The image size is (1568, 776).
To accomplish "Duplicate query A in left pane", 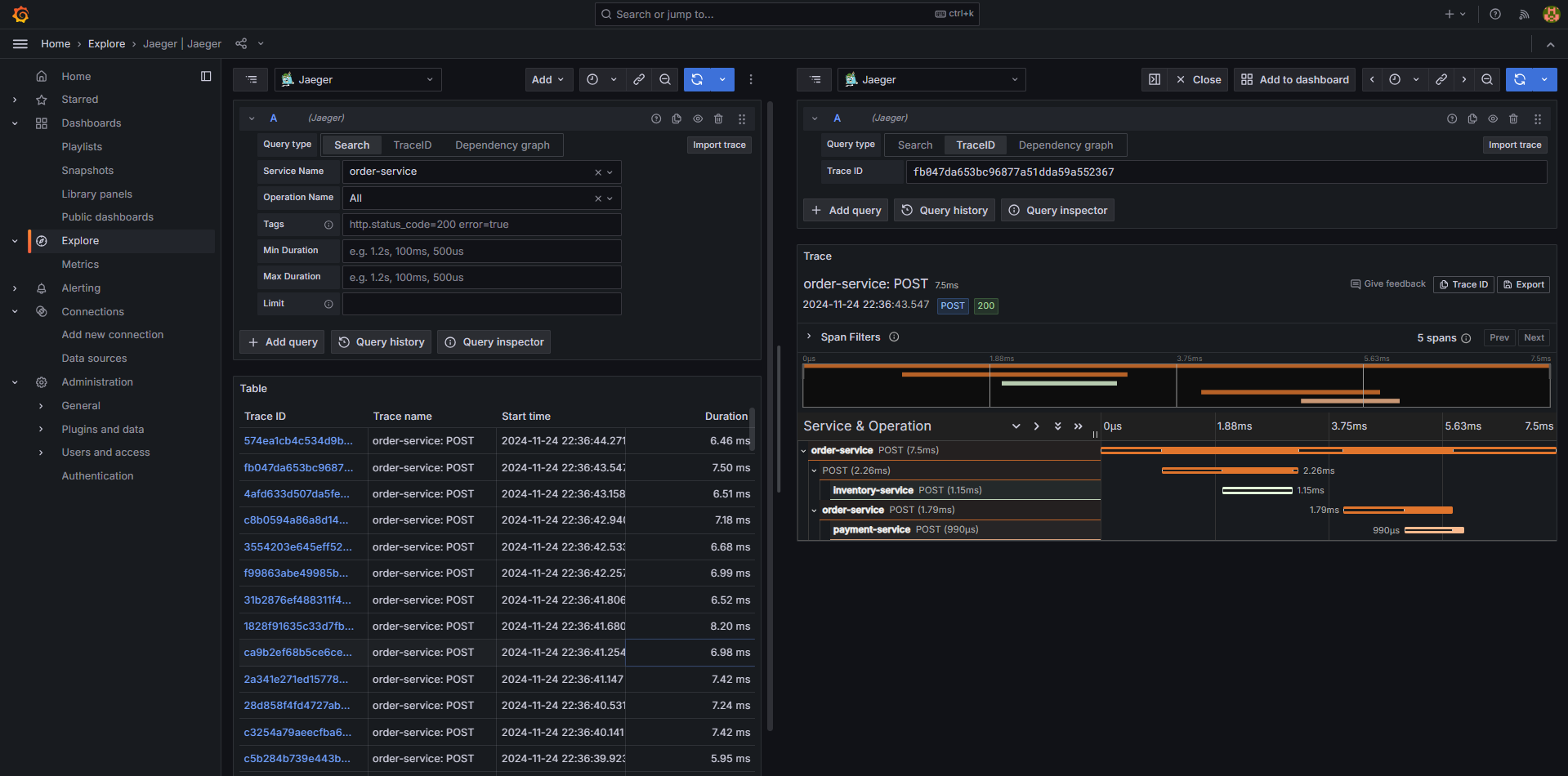I will point(677,118).
